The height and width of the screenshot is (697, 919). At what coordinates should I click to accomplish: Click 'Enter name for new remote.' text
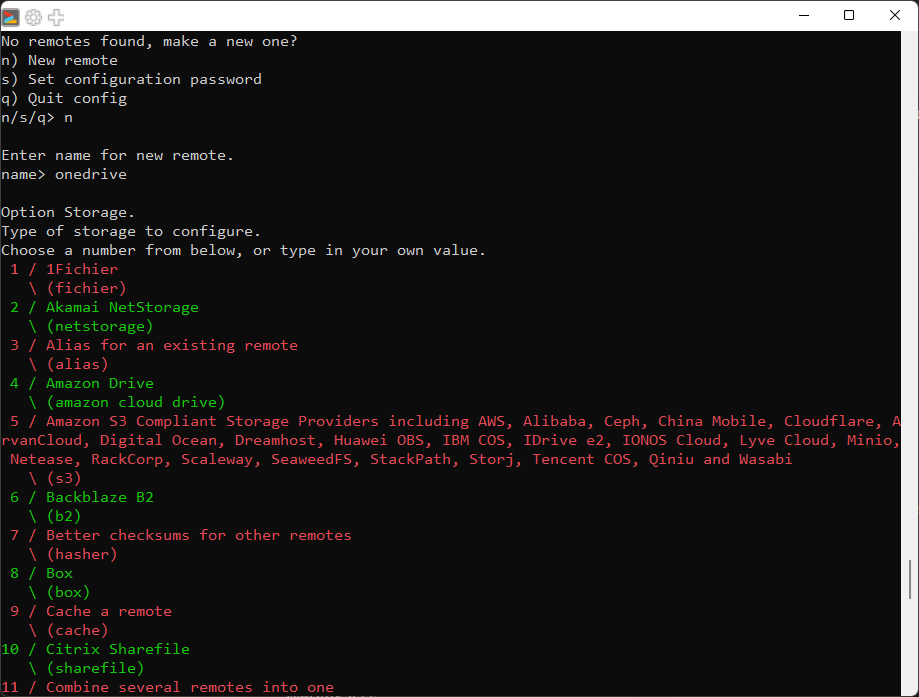point(117,155)
